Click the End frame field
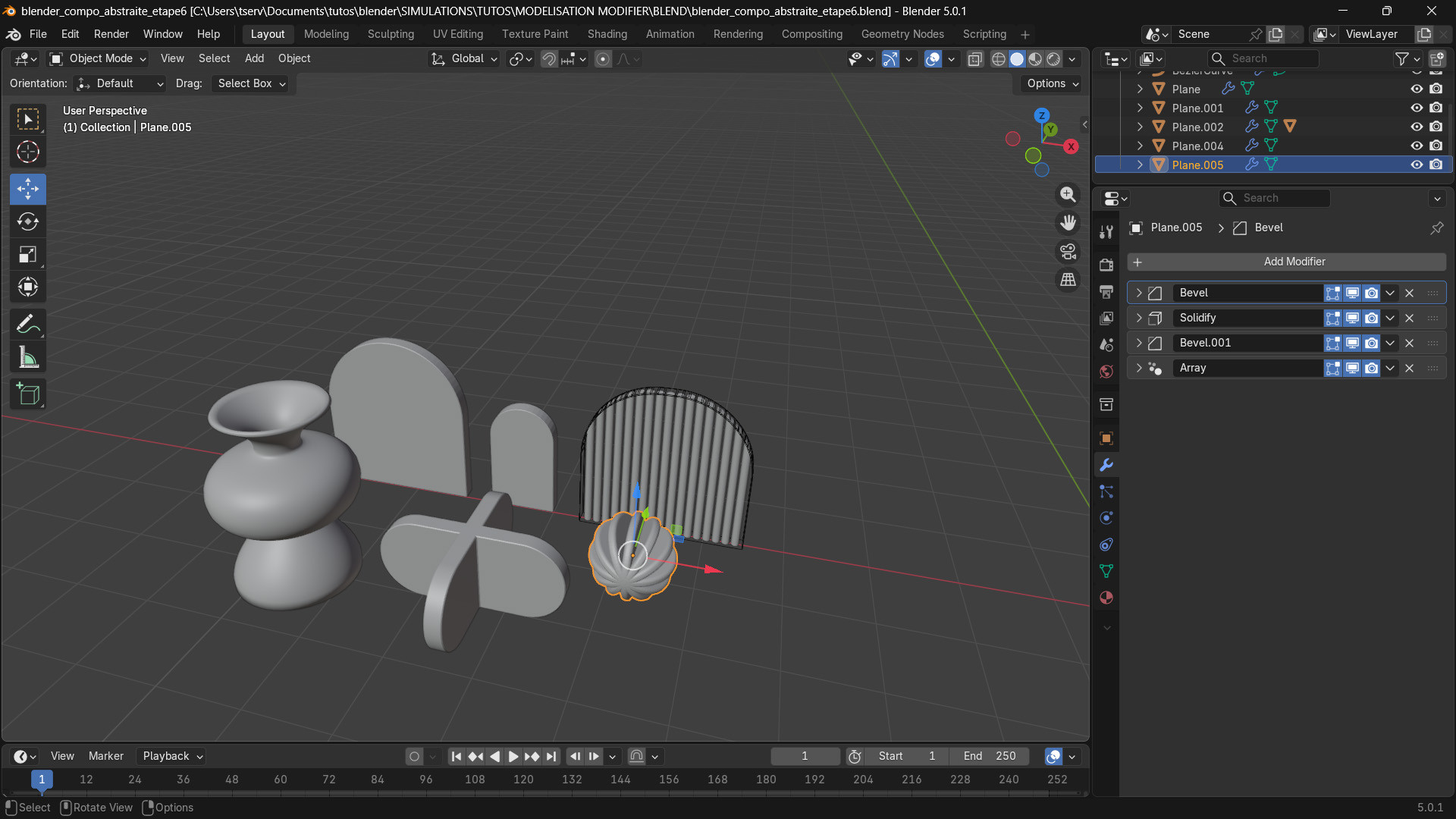1456x819 pixels. pos(990,756)
